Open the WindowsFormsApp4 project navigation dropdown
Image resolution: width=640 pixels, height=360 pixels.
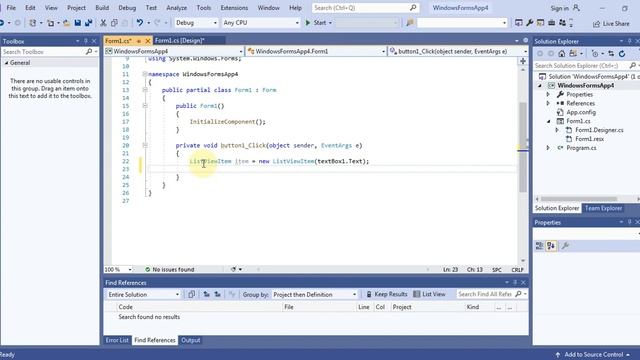point(174,51)
